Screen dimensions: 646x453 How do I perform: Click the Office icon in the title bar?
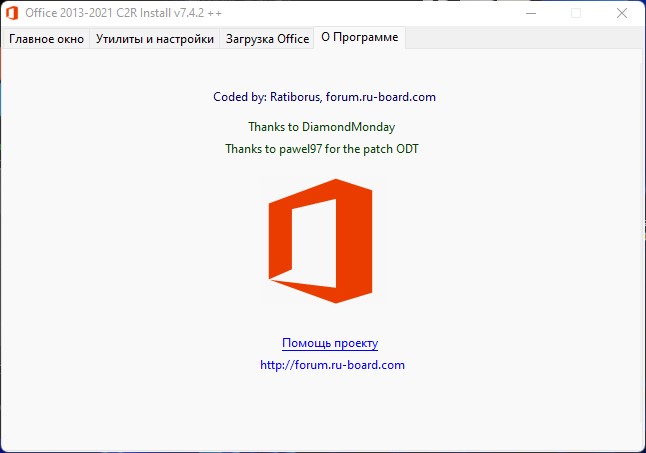tap(12, 13)
